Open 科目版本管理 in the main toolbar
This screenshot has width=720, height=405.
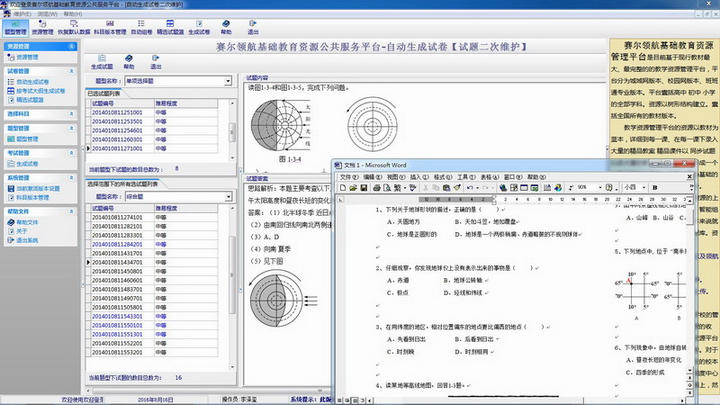coord(110,27)
